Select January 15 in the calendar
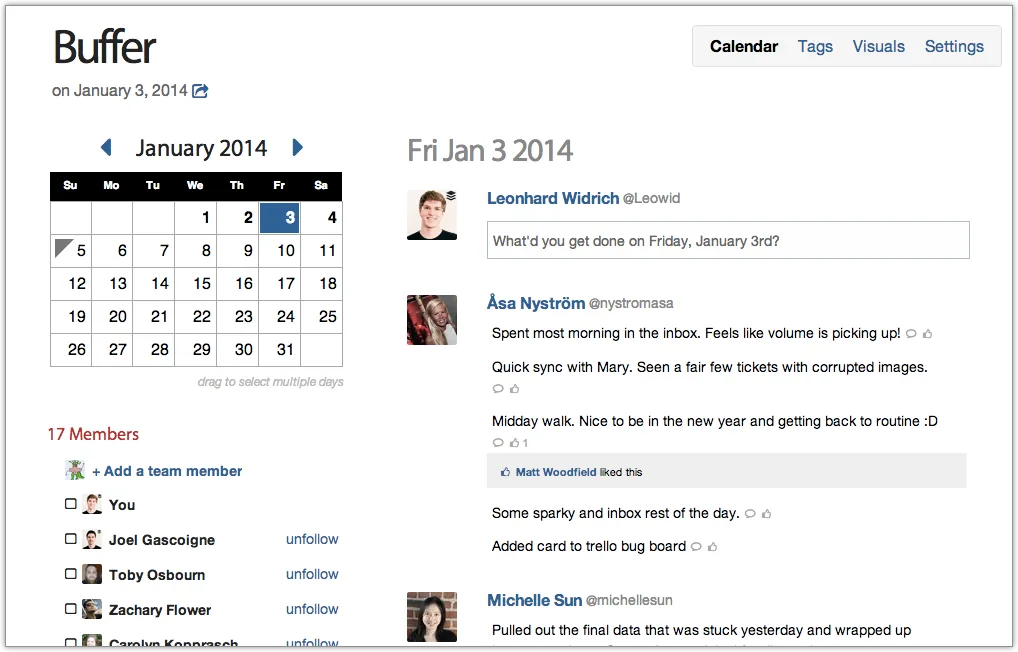The width and height of the screenshot is (1018, 652). click(195, 284)
